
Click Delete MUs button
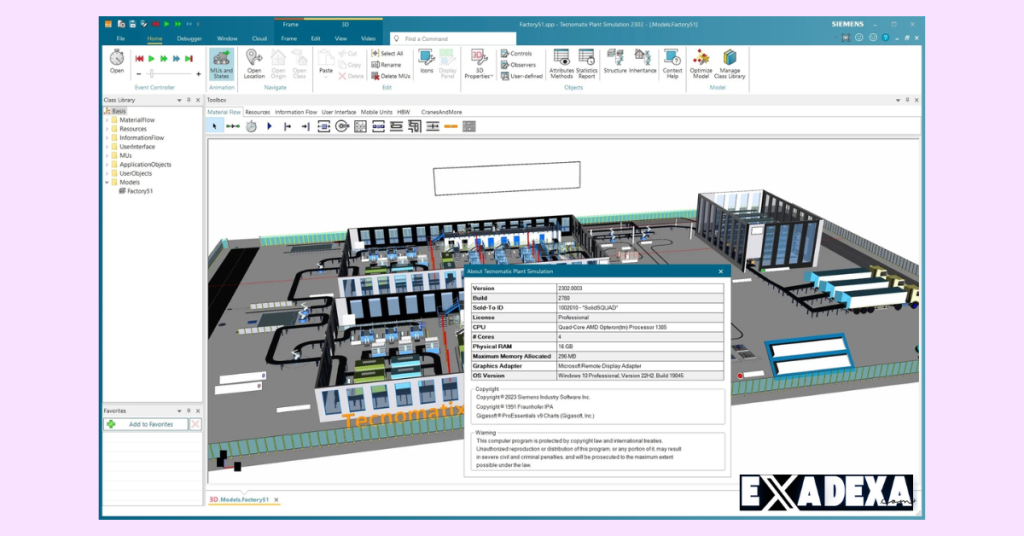(391, 76)
